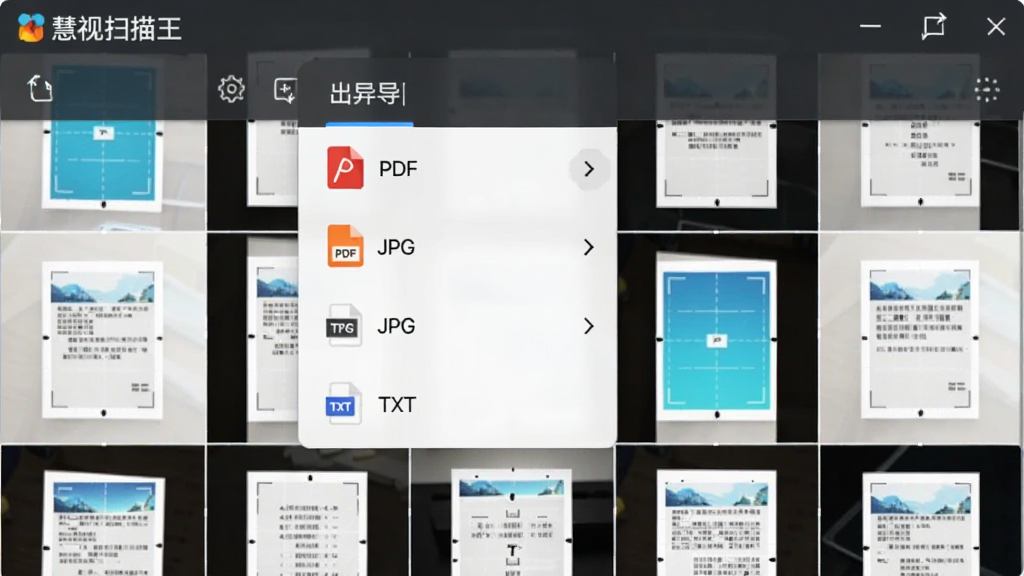The width and height of the screenshot is (1024, 576).
Task: Open the middle-row leftmost landscape page thumbnail
Action: 103,339
